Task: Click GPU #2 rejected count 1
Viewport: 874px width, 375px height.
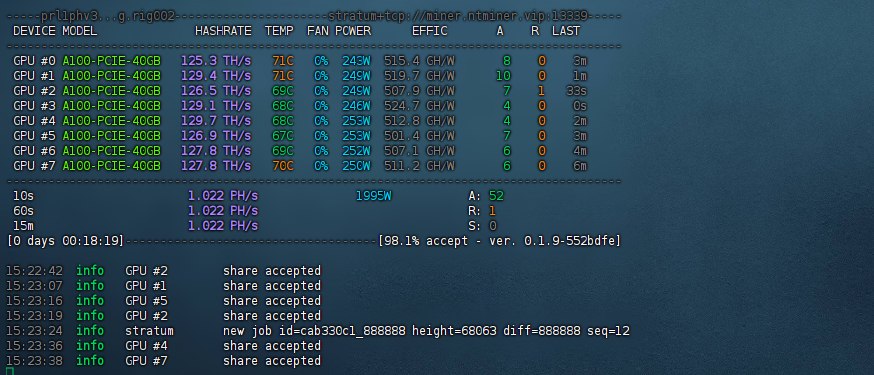Action: pyautogui.click(x=542, y=91)
